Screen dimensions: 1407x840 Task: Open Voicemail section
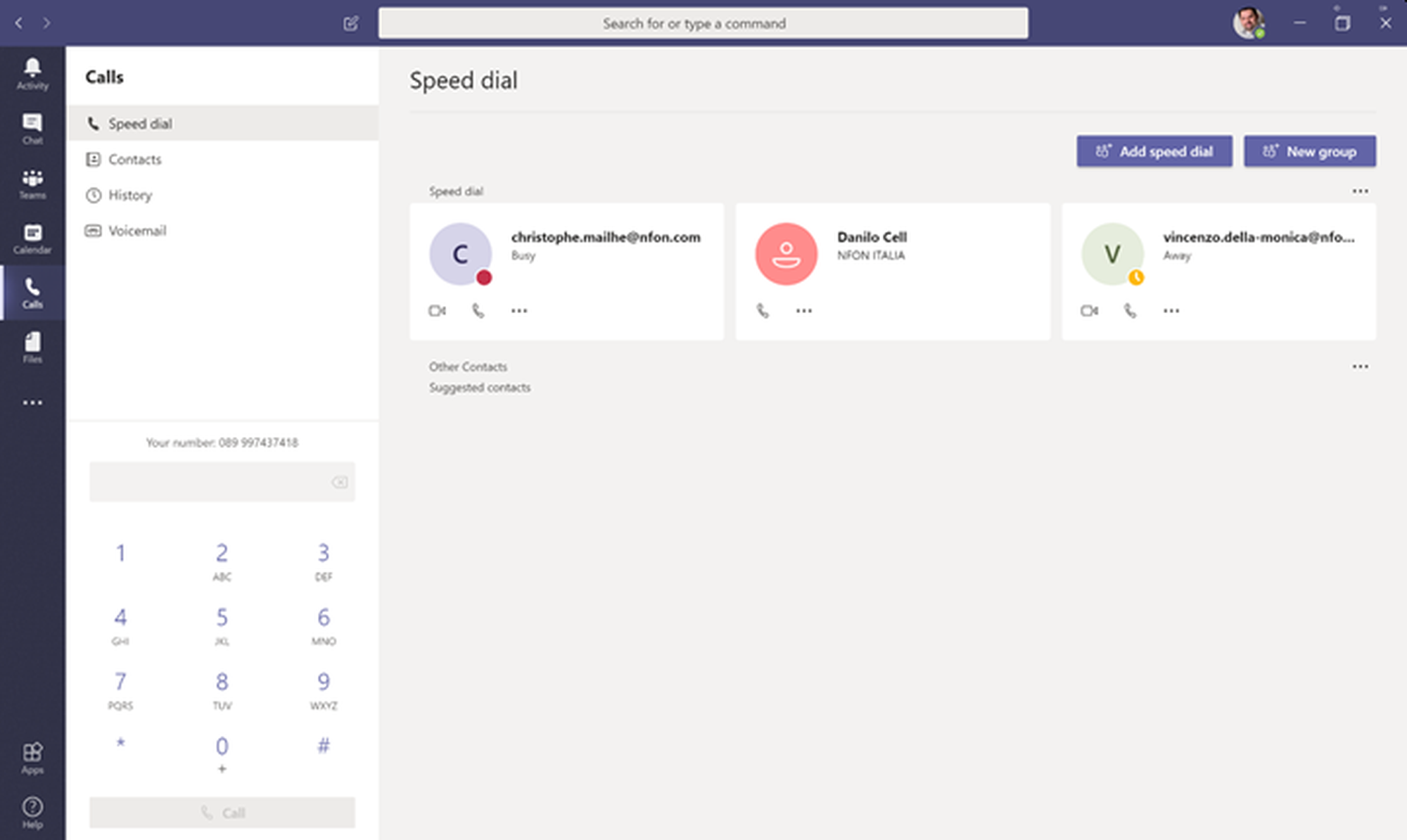136,231
